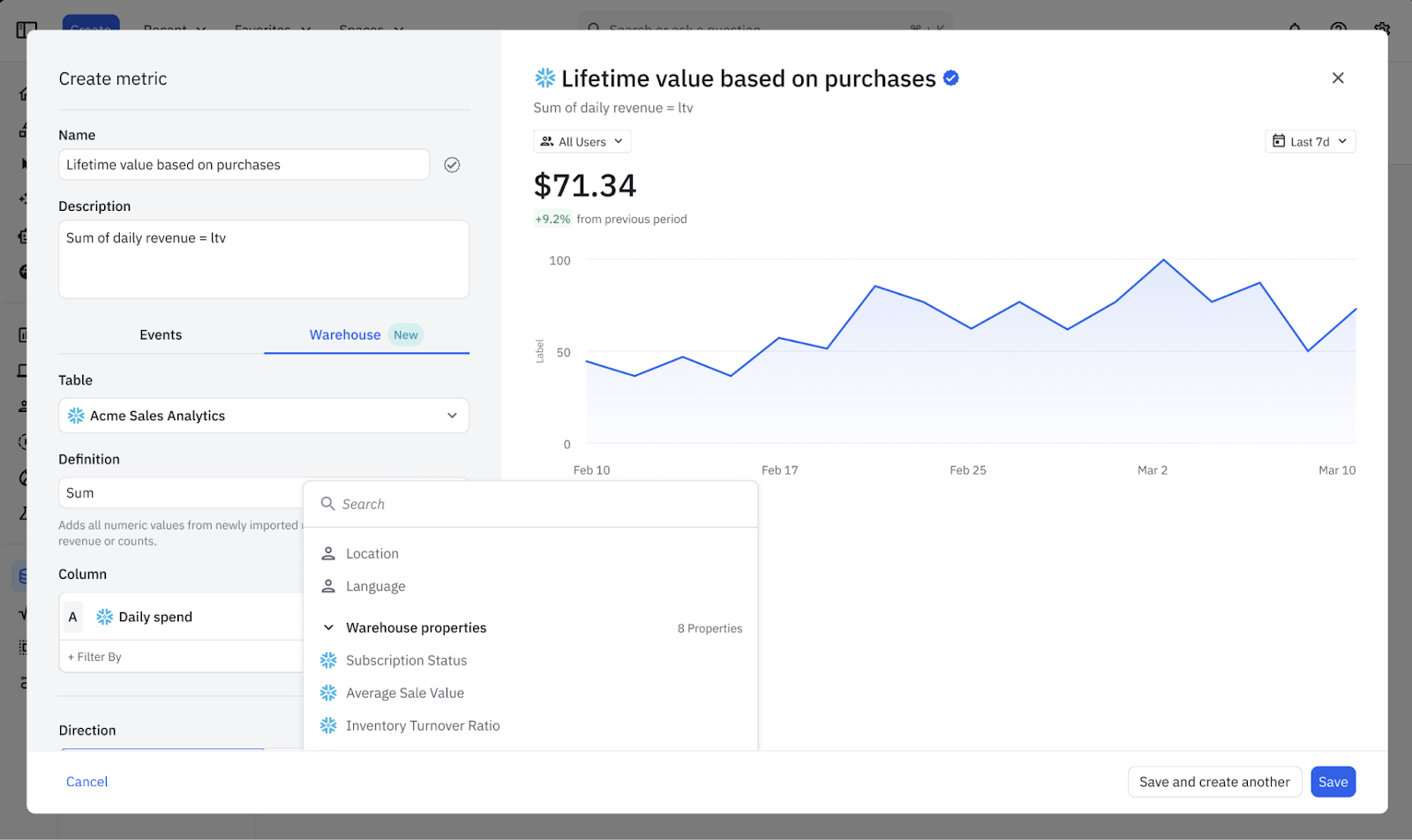The height and width of the screenshot is (840, 1412).
Task: Click the snowflake icon beside Subscription Status
Action: click(x=328, y=660)
